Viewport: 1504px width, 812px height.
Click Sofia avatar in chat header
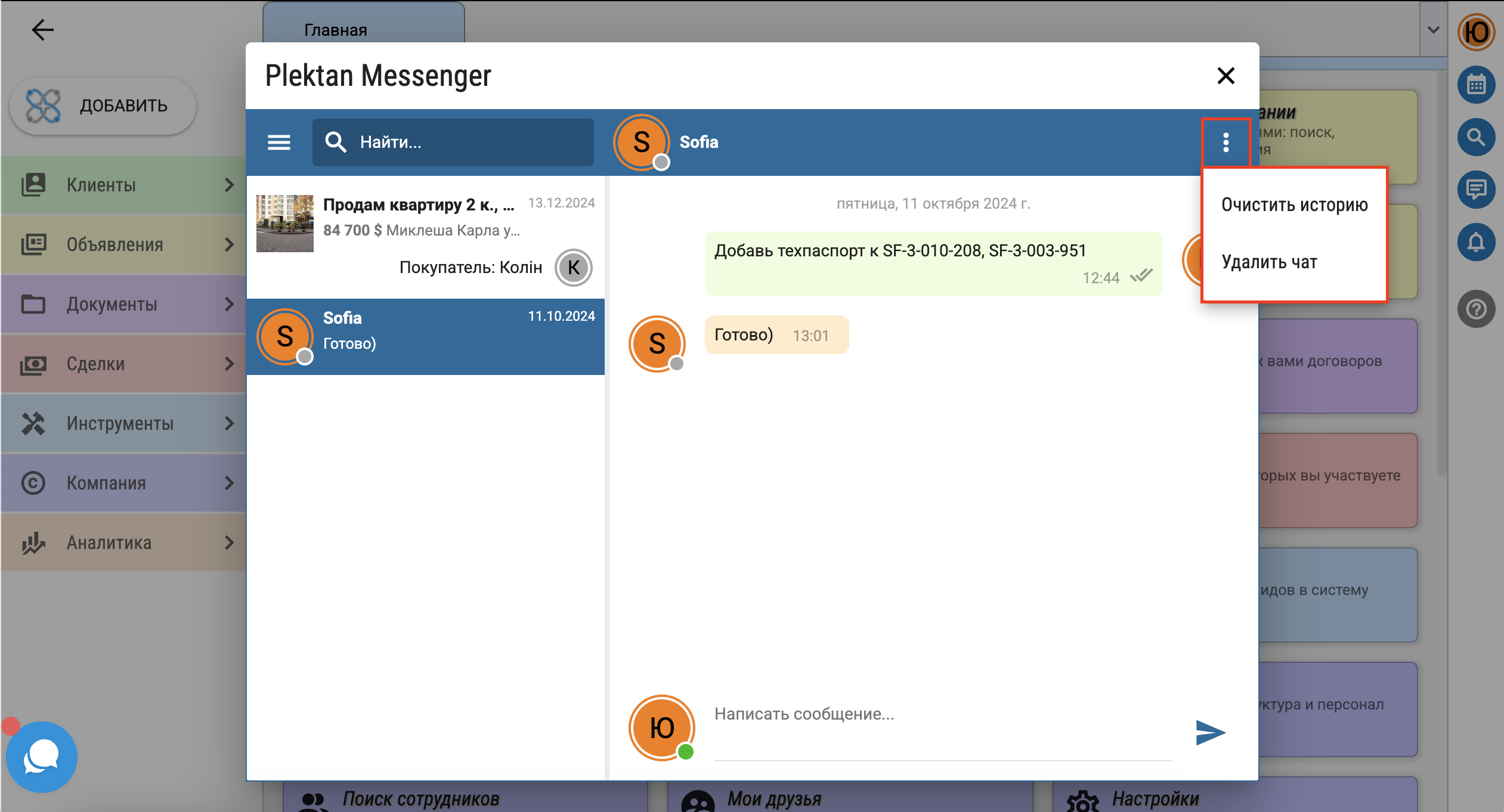pos(642,142)
